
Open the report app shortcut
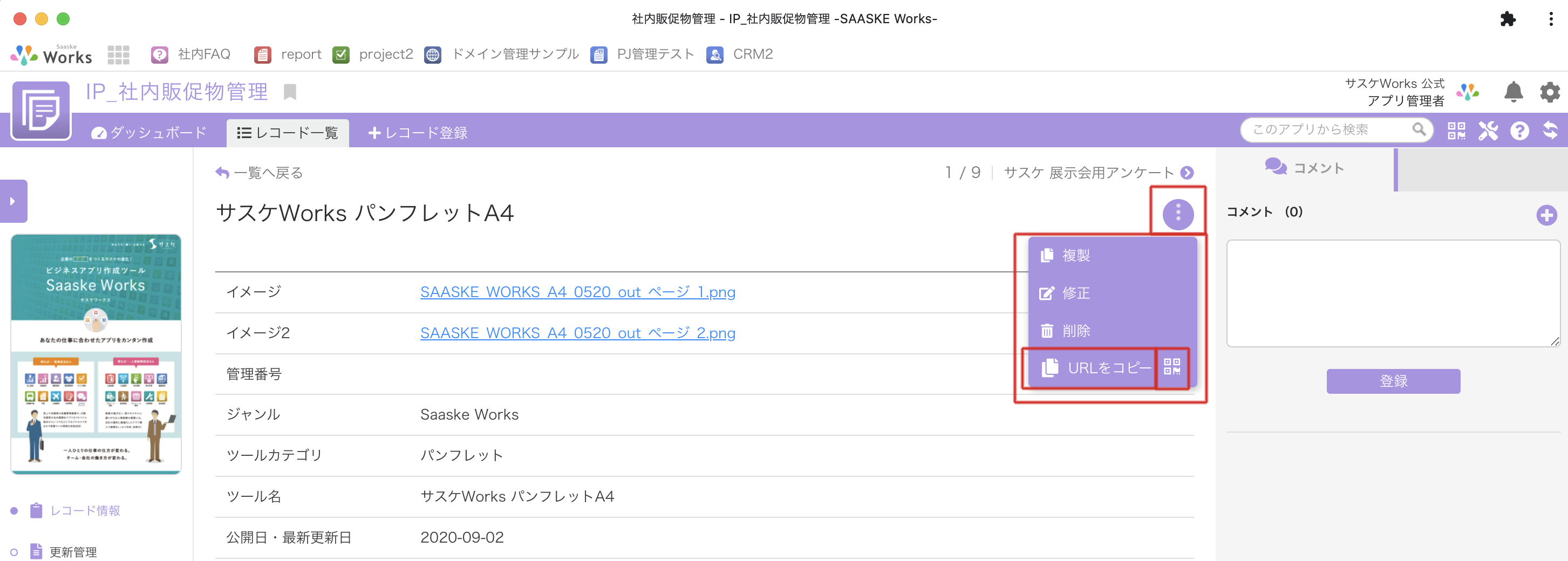click(287, 55)
